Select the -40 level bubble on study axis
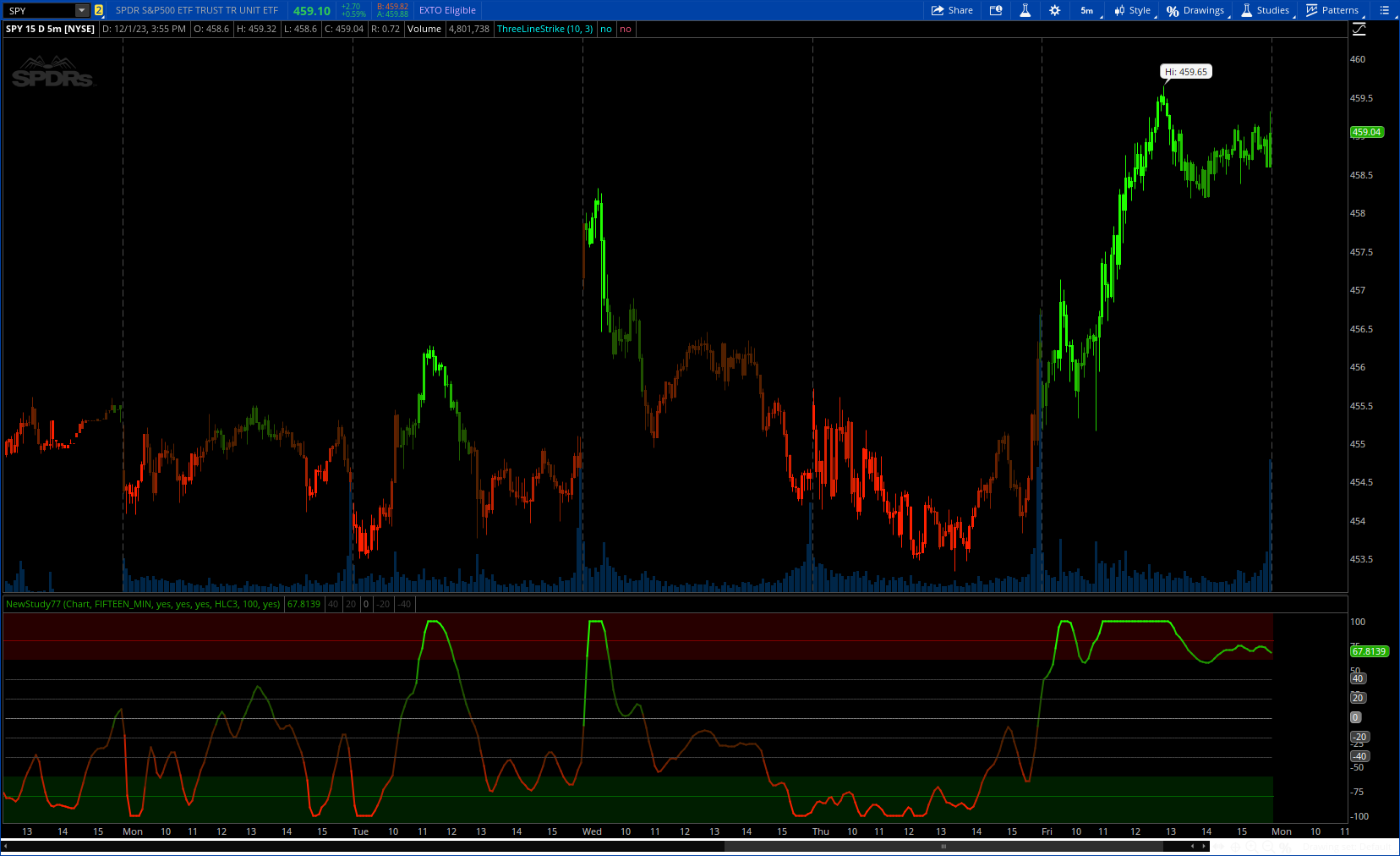Viewport: 1400px width, 856px height. click(x=1359, y=756)
